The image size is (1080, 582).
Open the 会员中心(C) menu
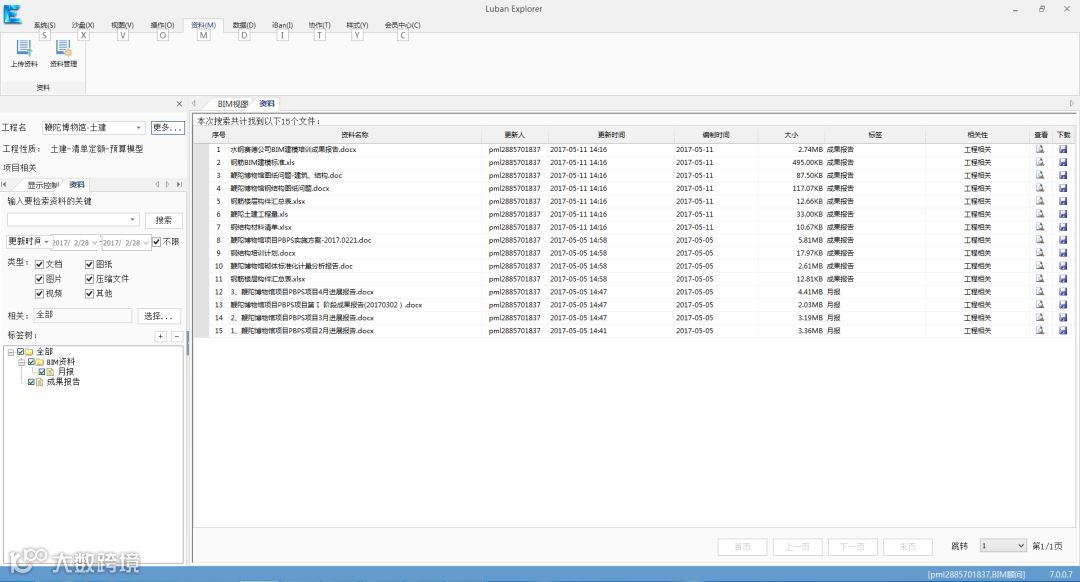pyautogui.click(x=402, y=25)
